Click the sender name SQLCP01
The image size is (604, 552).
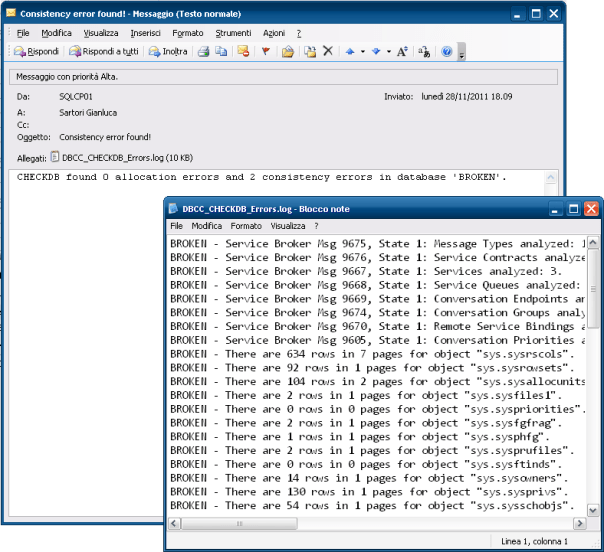click(x=76, y=96)
